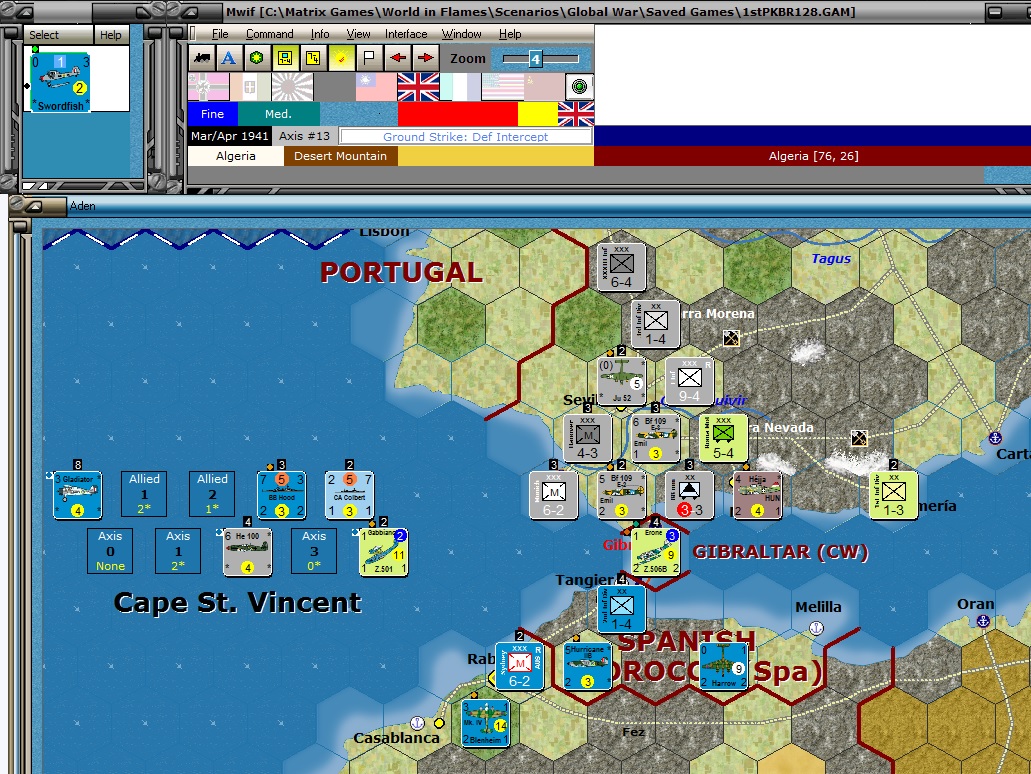
Task: Click the Axis 3 sea box
Action: coord(314,550)
